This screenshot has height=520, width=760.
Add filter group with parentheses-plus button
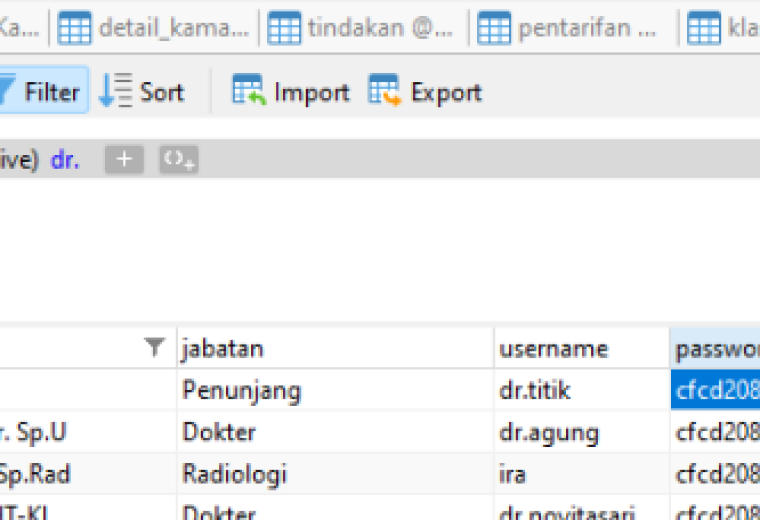[179, 159]
